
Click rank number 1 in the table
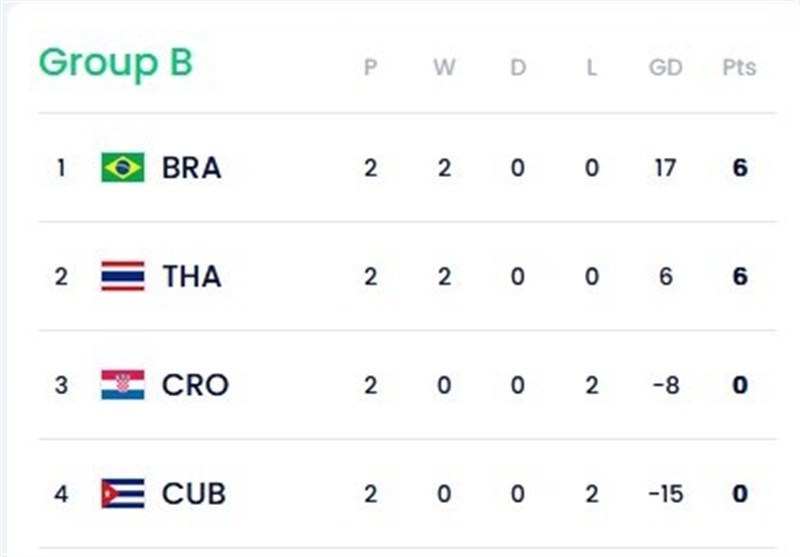61,167
